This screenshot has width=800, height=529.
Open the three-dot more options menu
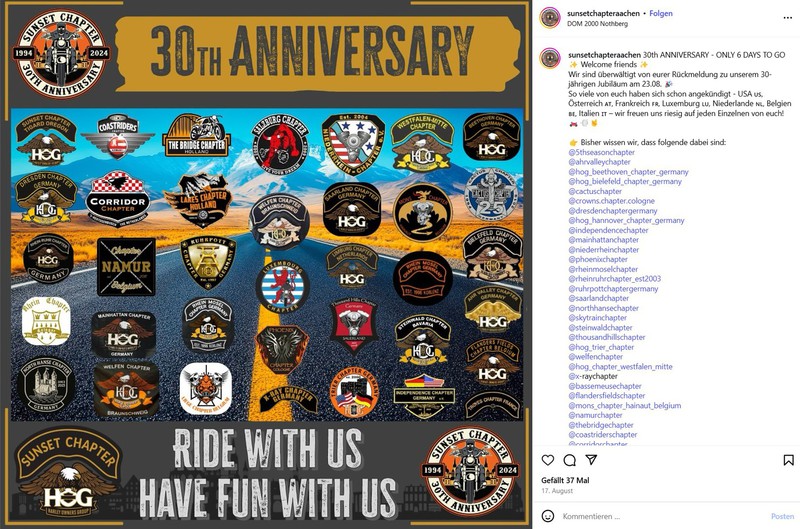787,18
